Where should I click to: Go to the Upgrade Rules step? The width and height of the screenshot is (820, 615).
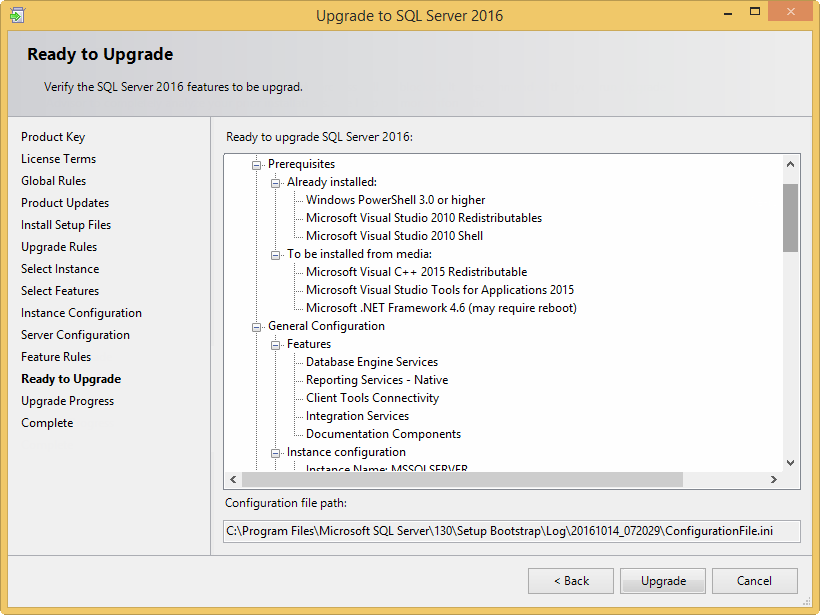tap(59, 247)
